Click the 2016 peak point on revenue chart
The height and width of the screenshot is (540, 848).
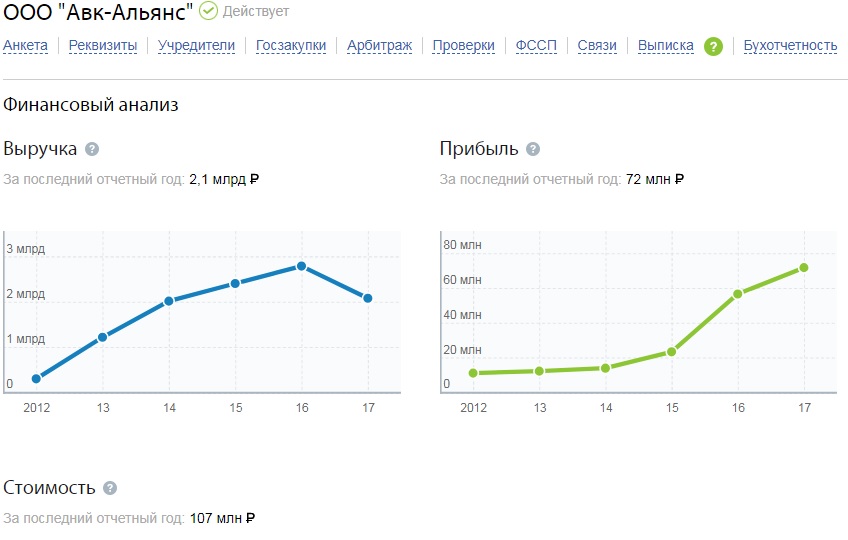click(x=302, y=266)
